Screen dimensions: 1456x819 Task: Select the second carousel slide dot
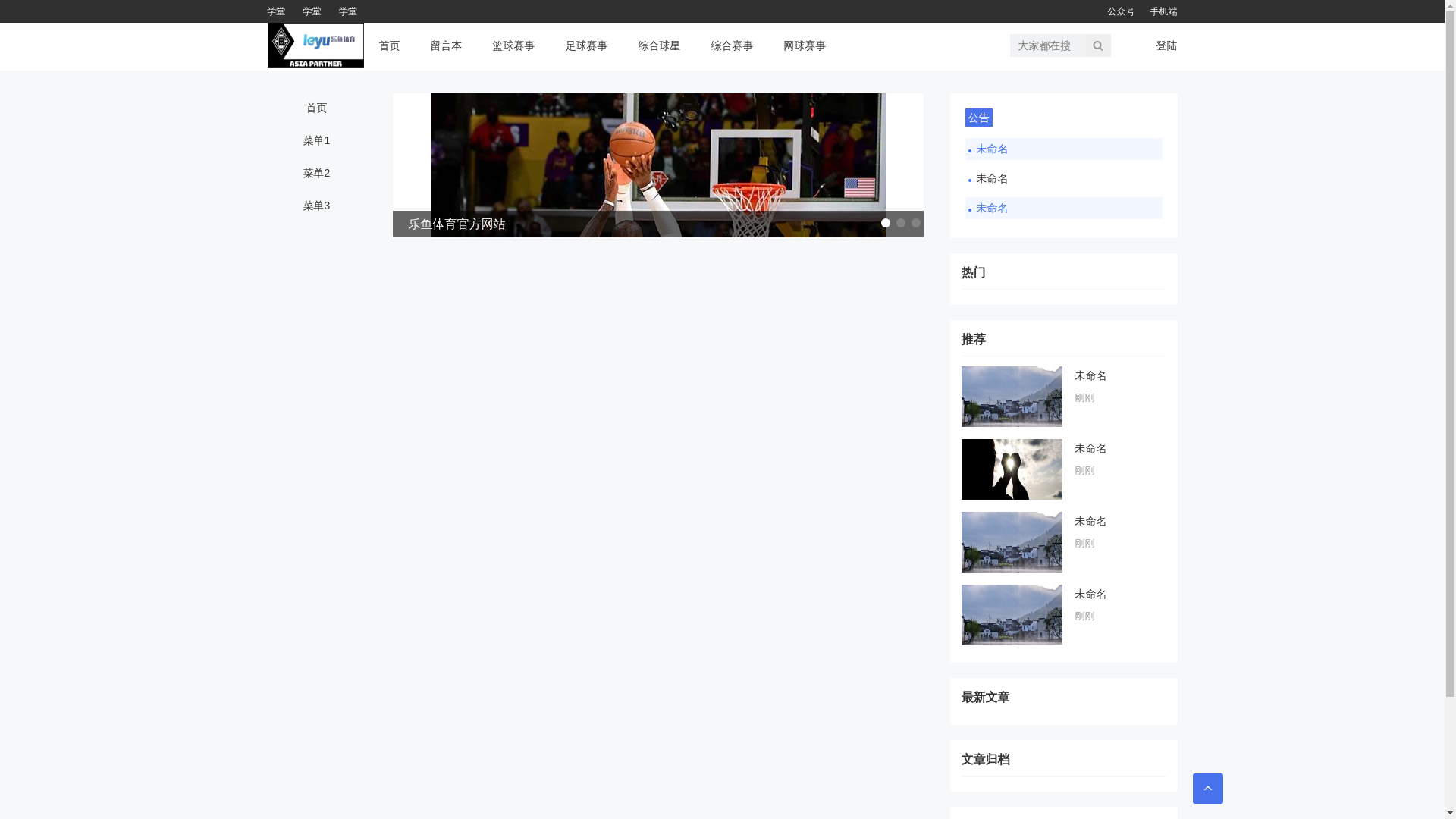[900, 223]
